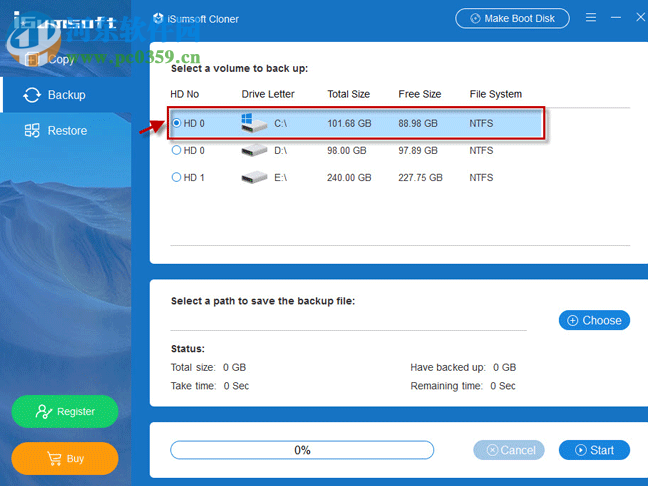This screenshot has width=648, height=486.
Task: Select the HD 0 D:\ radio button
Action: 176,150
